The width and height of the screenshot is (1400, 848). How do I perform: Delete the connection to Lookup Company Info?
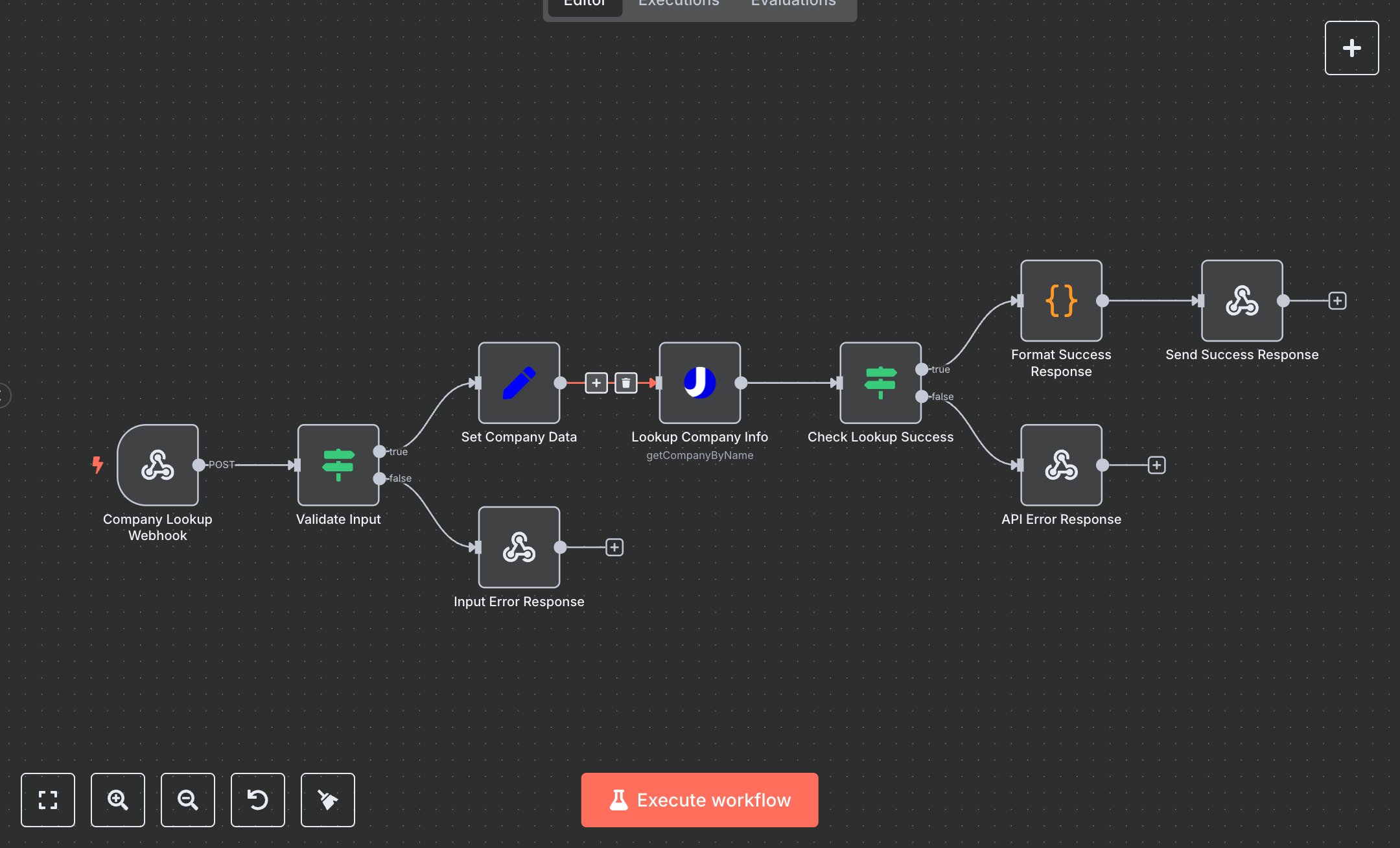point(625,383)
